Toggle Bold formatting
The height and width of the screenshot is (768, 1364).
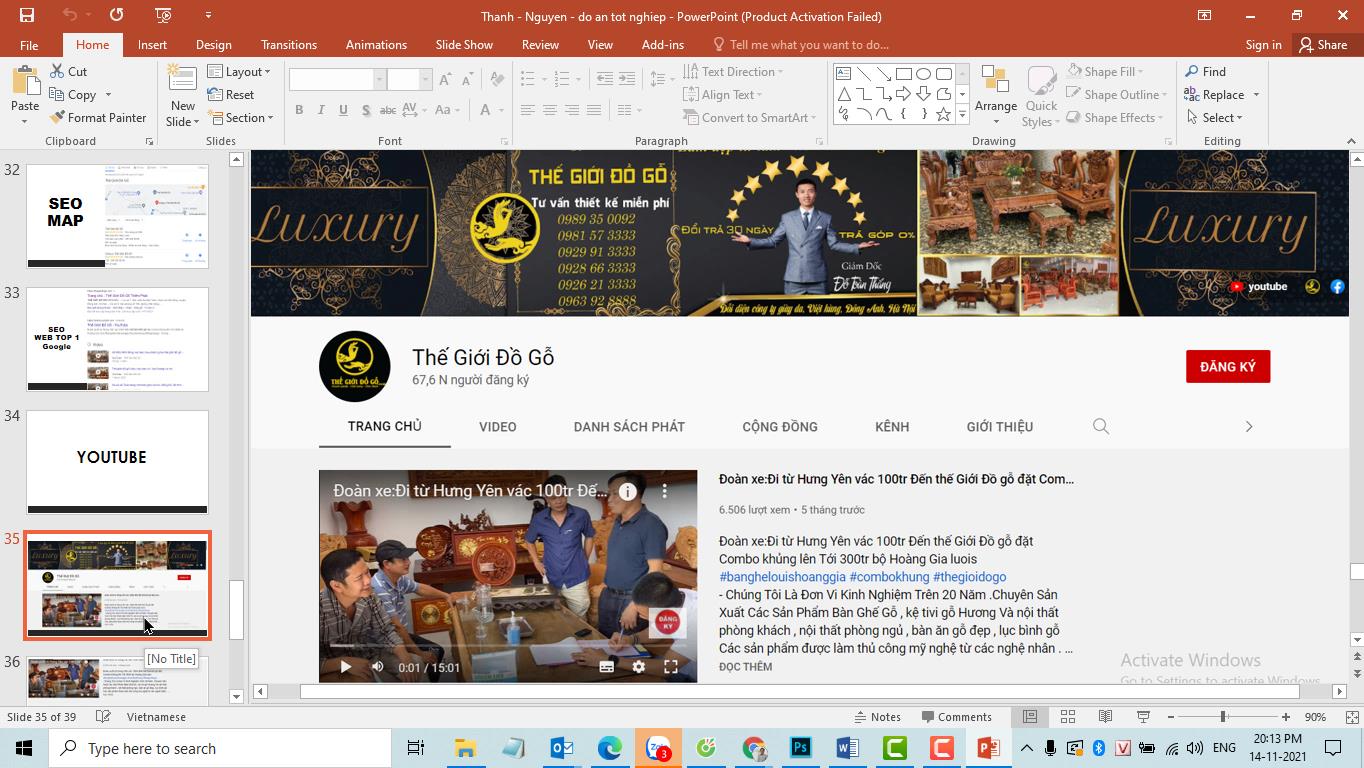(298, 110)
